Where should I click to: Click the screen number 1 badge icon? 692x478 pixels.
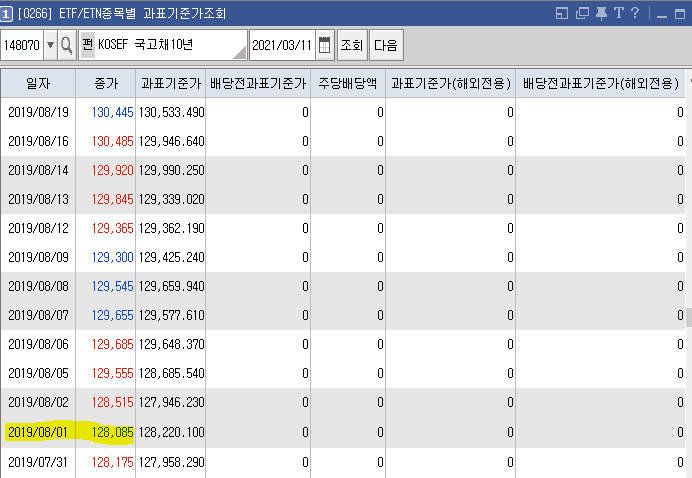point(7,14)
